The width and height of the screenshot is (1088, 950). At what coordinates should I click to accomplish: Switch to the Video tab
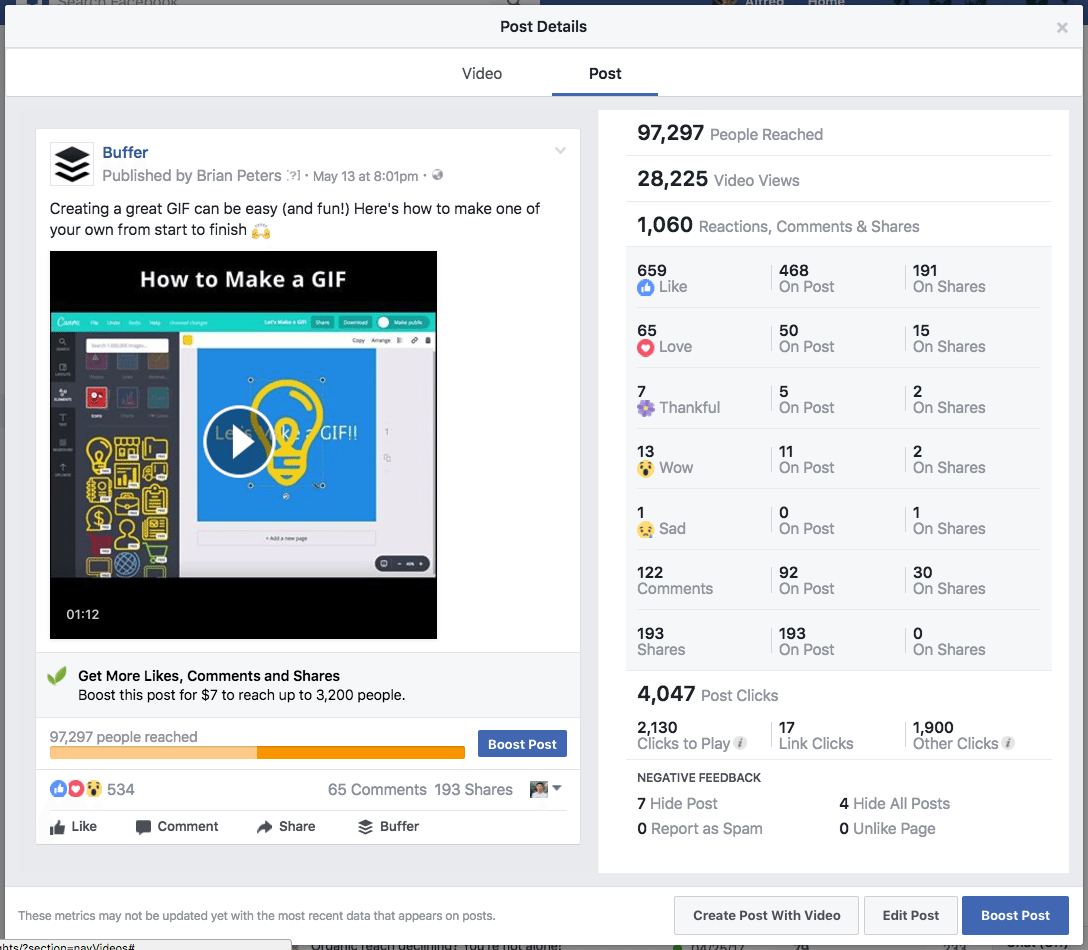pos(481,73)
